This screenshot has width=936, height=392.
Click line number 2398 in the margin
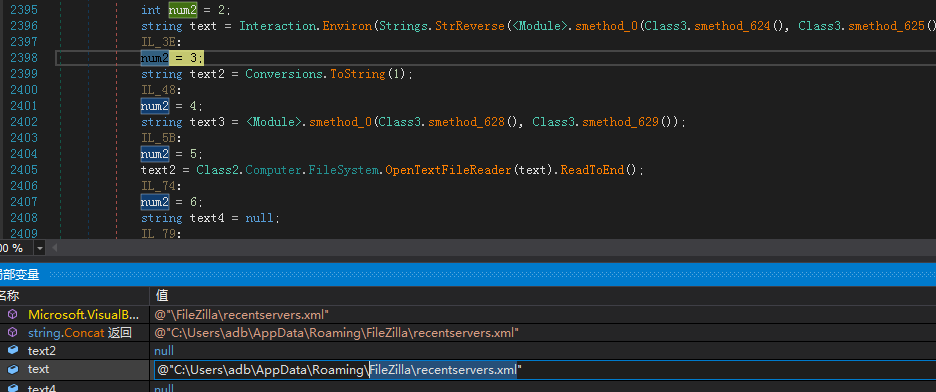[x=24, y=58]
